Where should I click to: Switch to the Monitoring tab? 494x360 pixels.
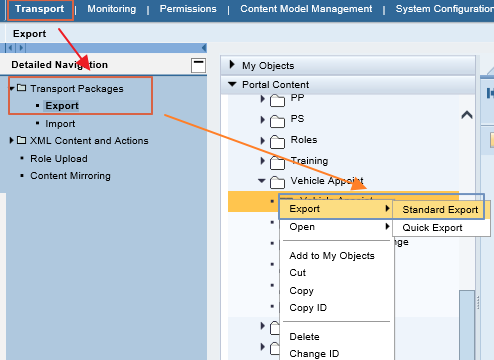(112, 9)
